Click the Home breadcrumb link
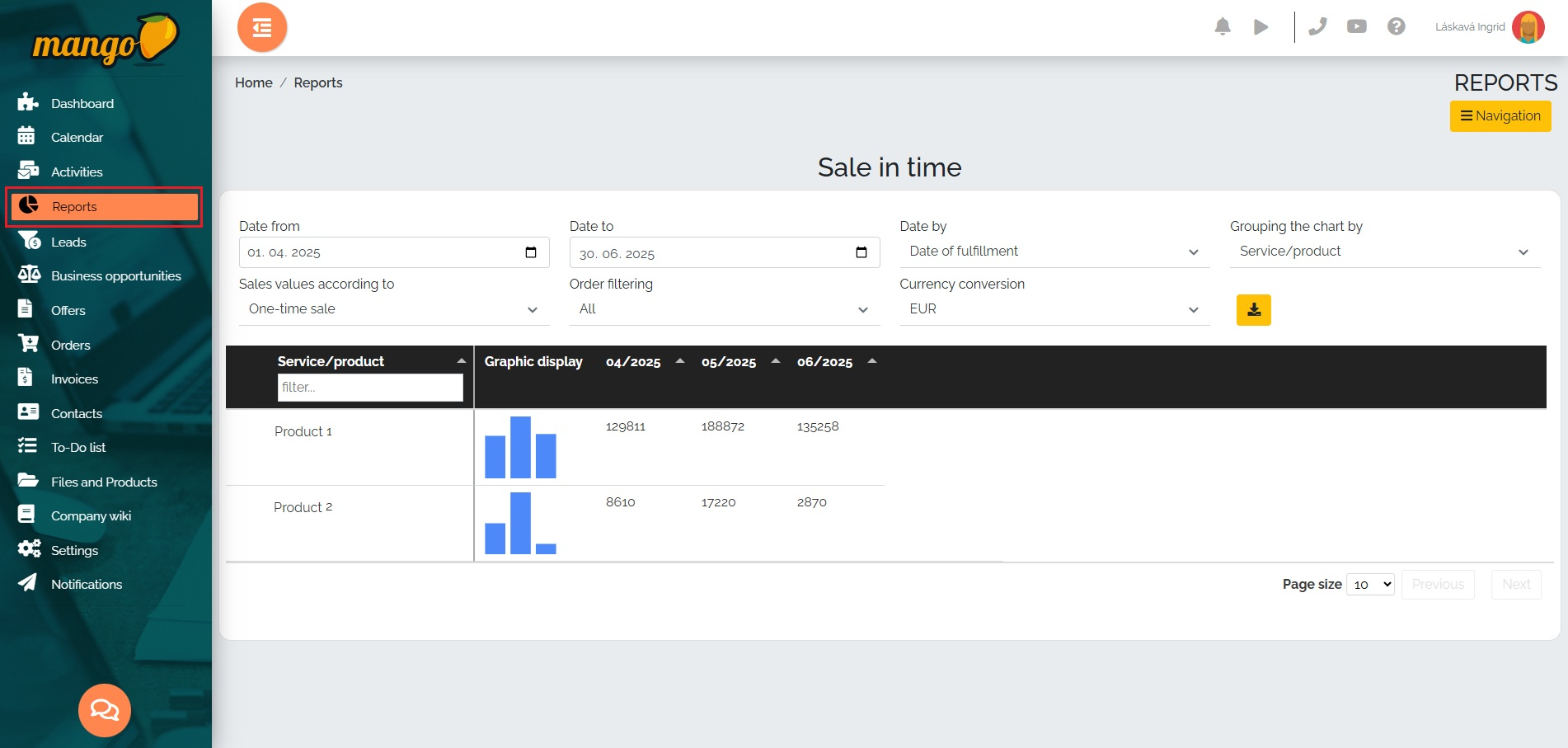This screenshot has width=1568, height=748. click(x=253, y=82)
